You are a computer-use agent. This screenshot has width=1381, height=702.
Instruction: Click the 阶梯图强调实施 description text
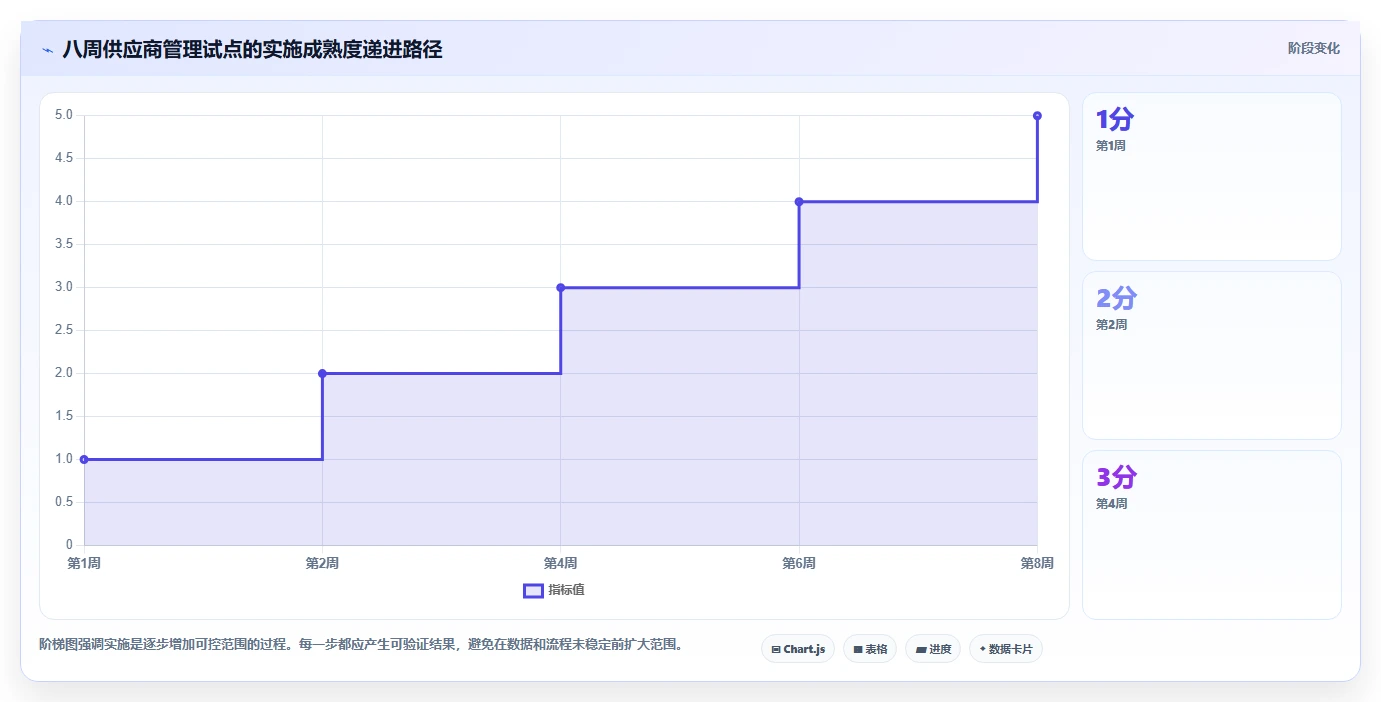[361, 644]
